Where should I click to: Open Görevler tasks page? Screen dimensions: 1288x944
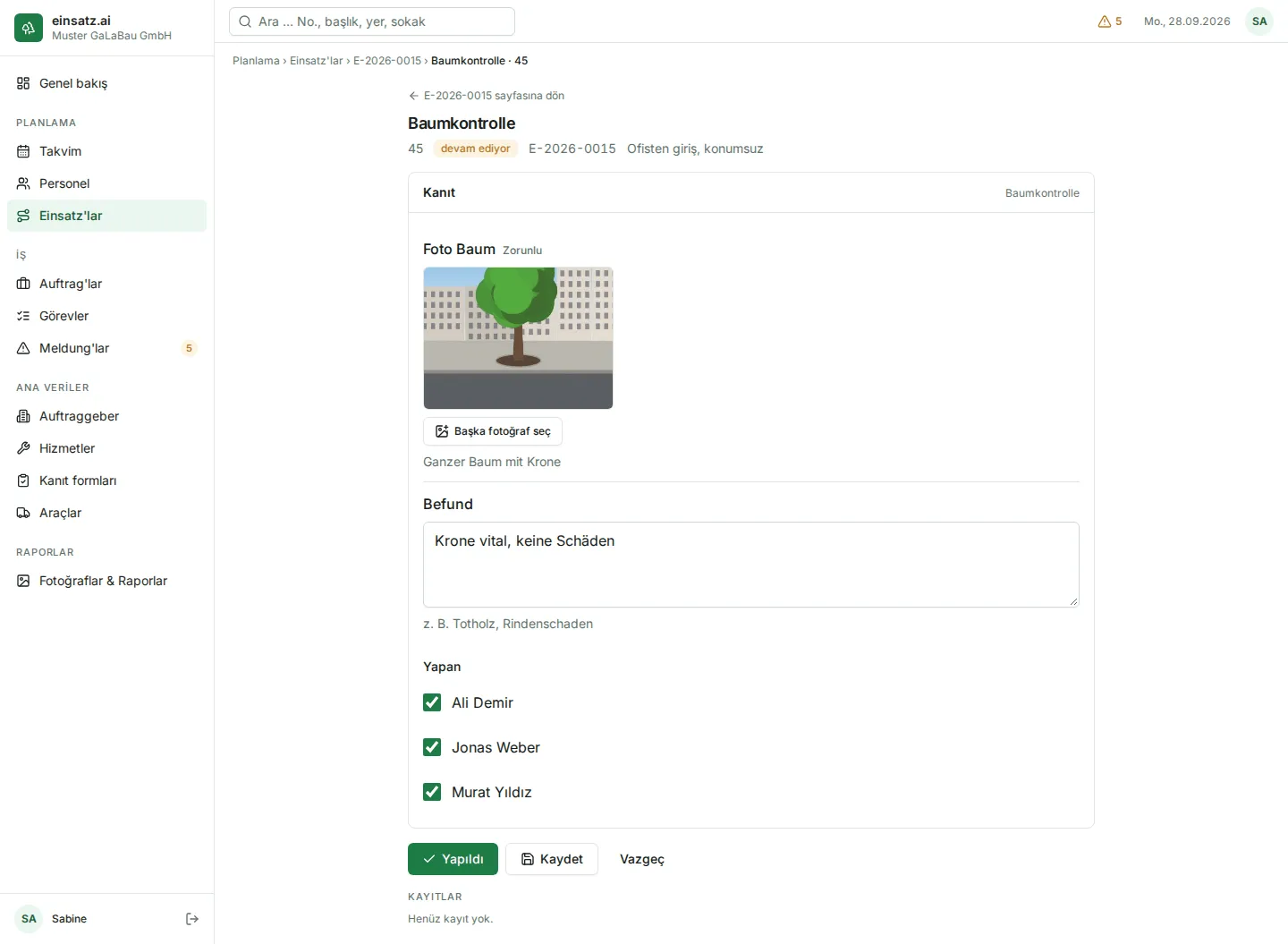coord(106,316)
